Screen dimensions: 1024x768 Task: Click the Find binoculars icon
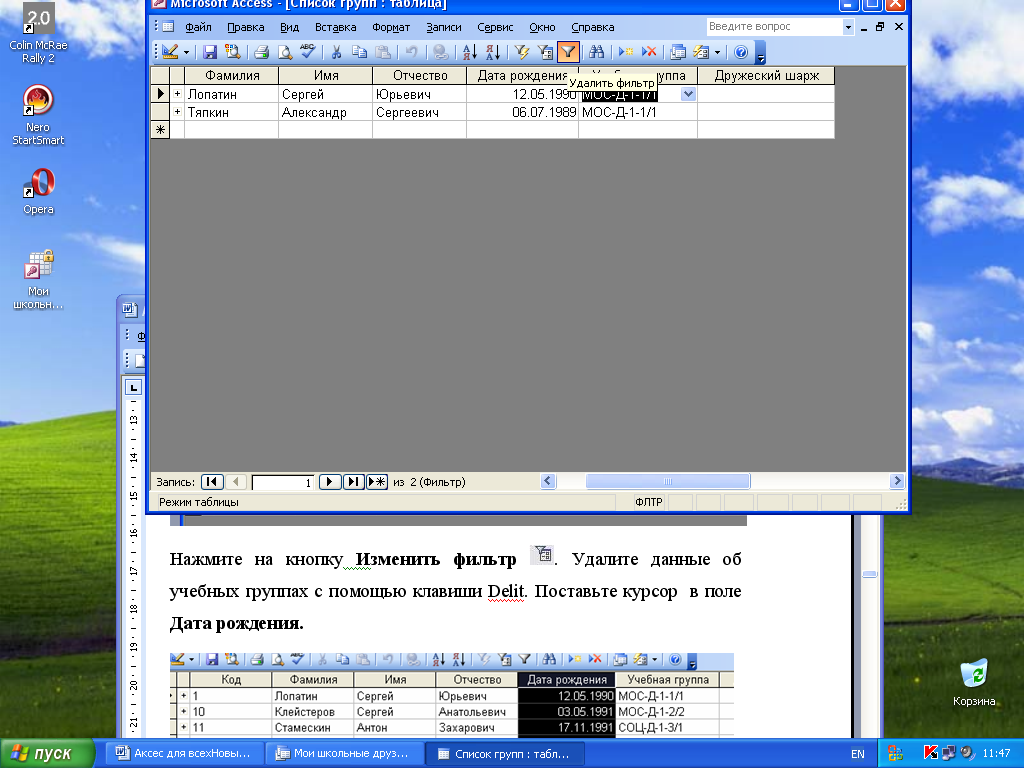(x=596, y=52)
